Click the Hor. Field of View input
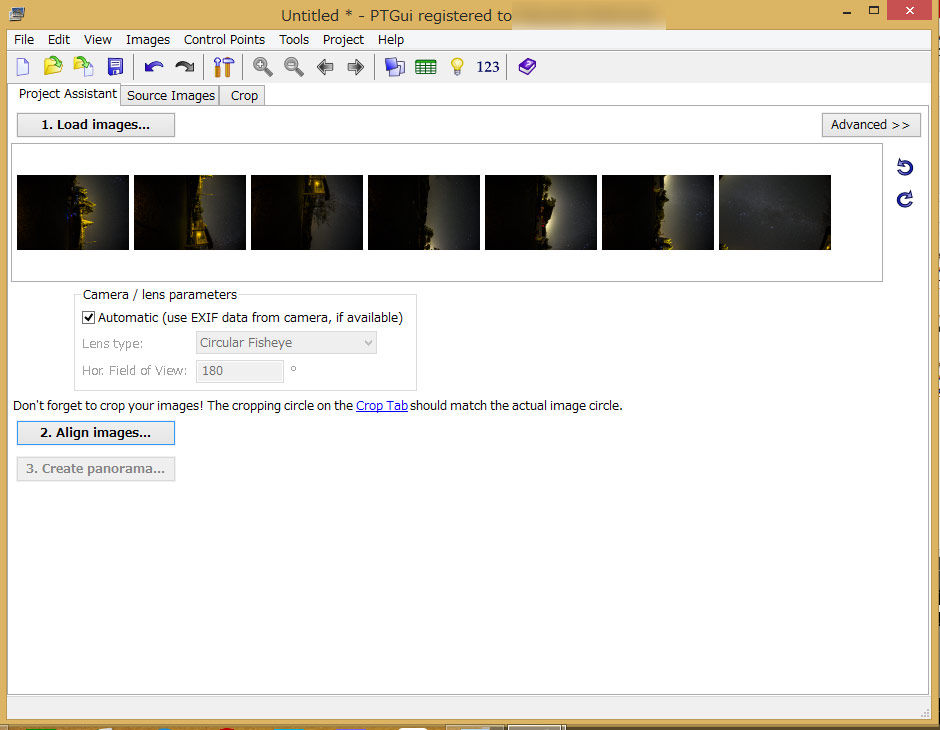 click(x=240, y=371)
